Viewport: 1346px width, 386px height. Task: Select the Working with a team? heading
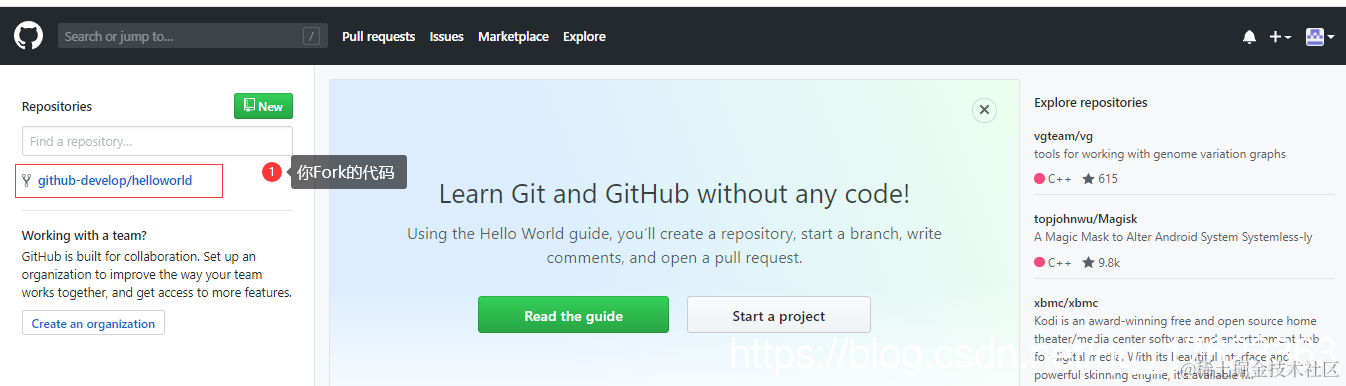click(x=84, y=236)
